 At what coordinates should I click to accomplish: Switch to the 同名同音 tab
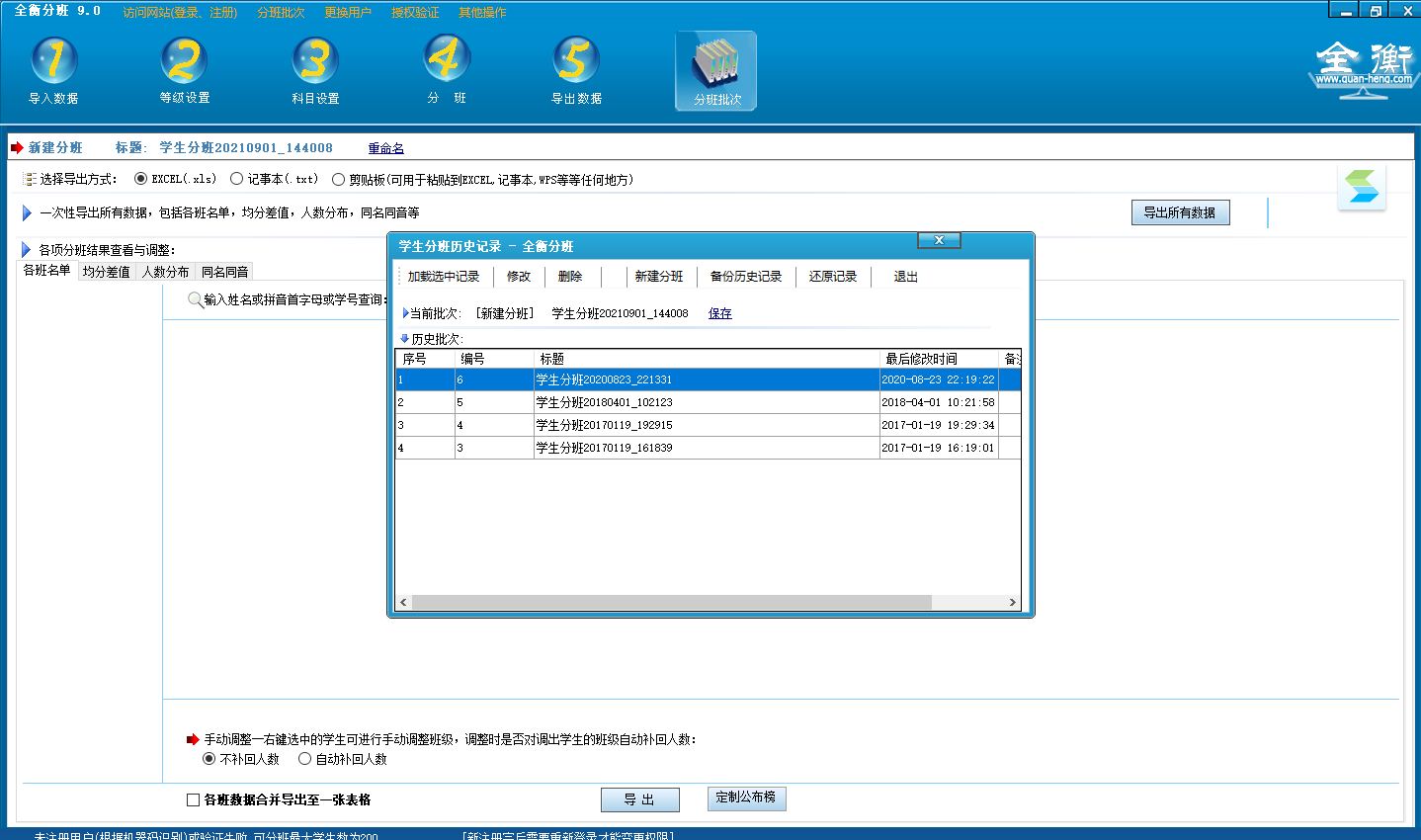224,272
